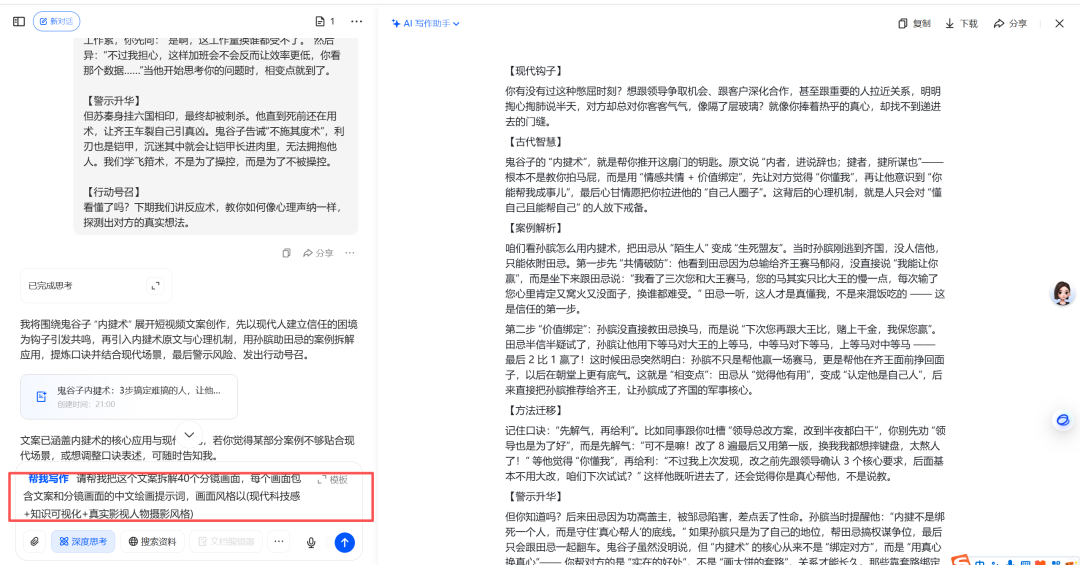The width and height of the screenshot is (1080, 565).
Task: Click the scroll-to-bottom chevron button
Action: coord(189,435)
